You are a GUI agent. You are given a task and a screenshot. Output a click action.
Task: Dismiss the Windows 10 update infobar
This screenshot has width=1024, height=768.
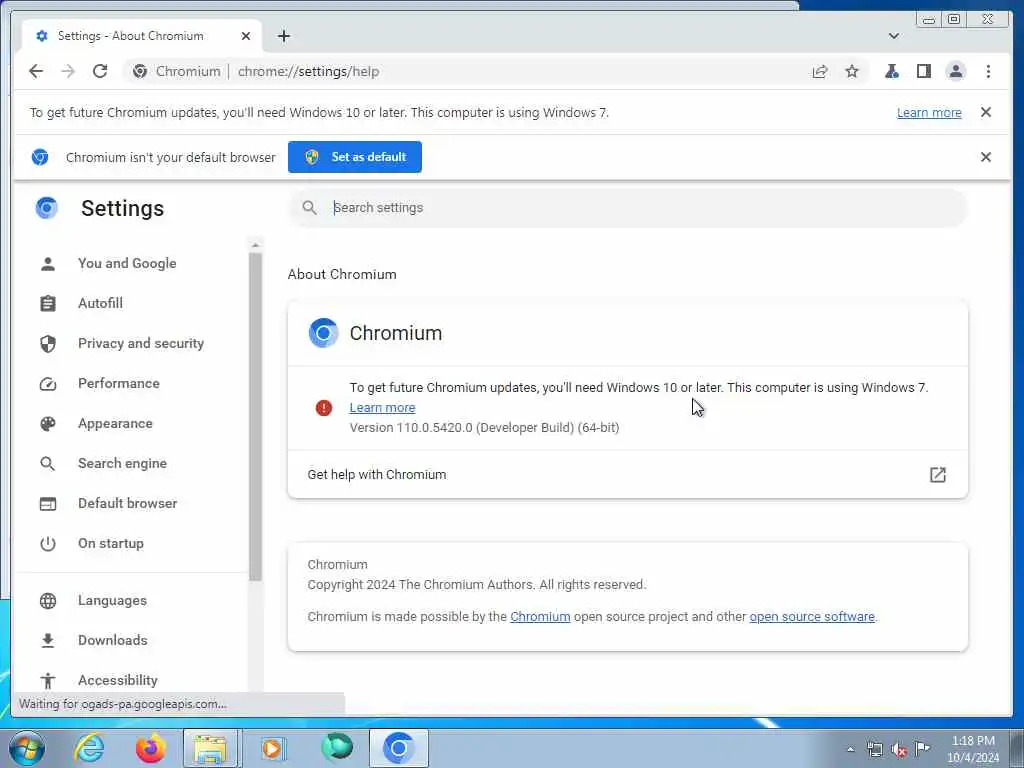point(985,112)
